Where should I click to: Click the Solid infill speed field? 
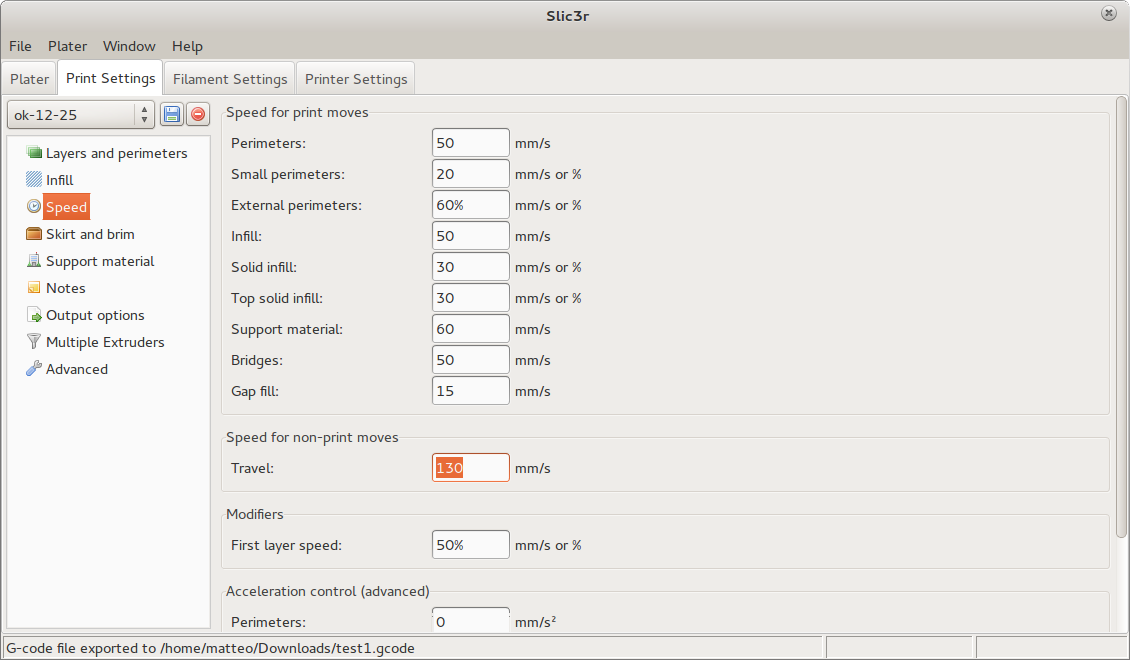click(x=471, y=267)
